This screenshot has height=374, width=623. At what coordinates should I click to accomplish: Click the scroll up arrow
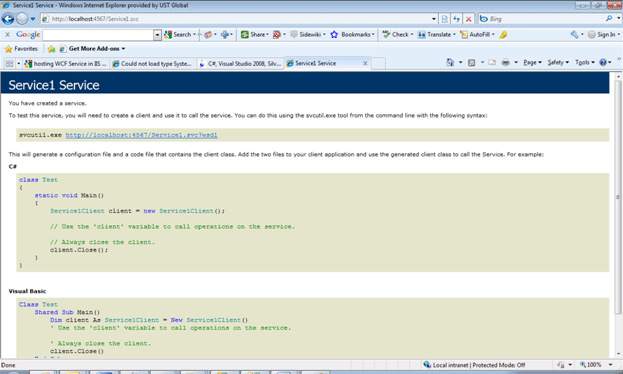(x=618, y=76)
